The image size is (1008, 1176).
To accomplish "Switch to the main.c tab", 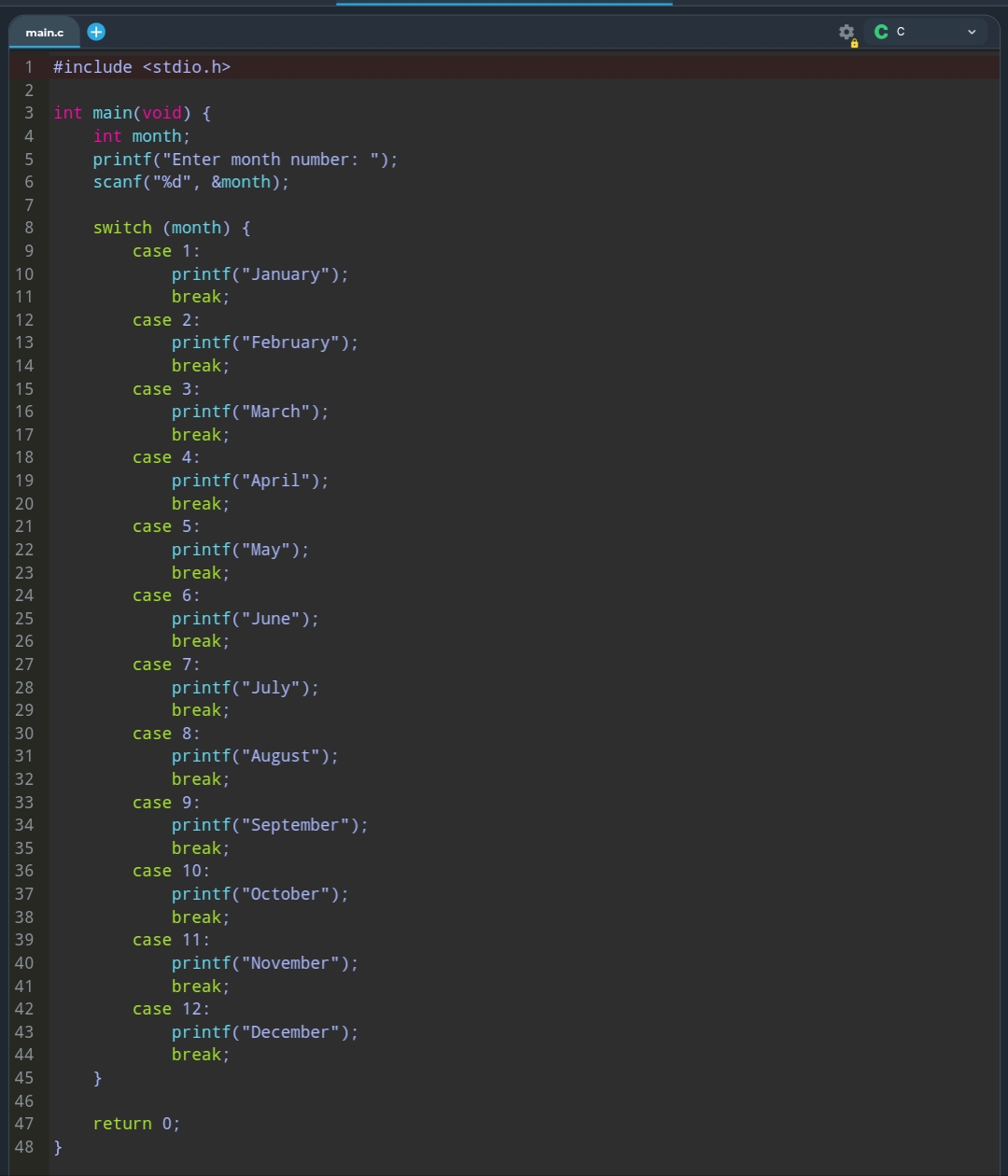I will pos(45,33).
